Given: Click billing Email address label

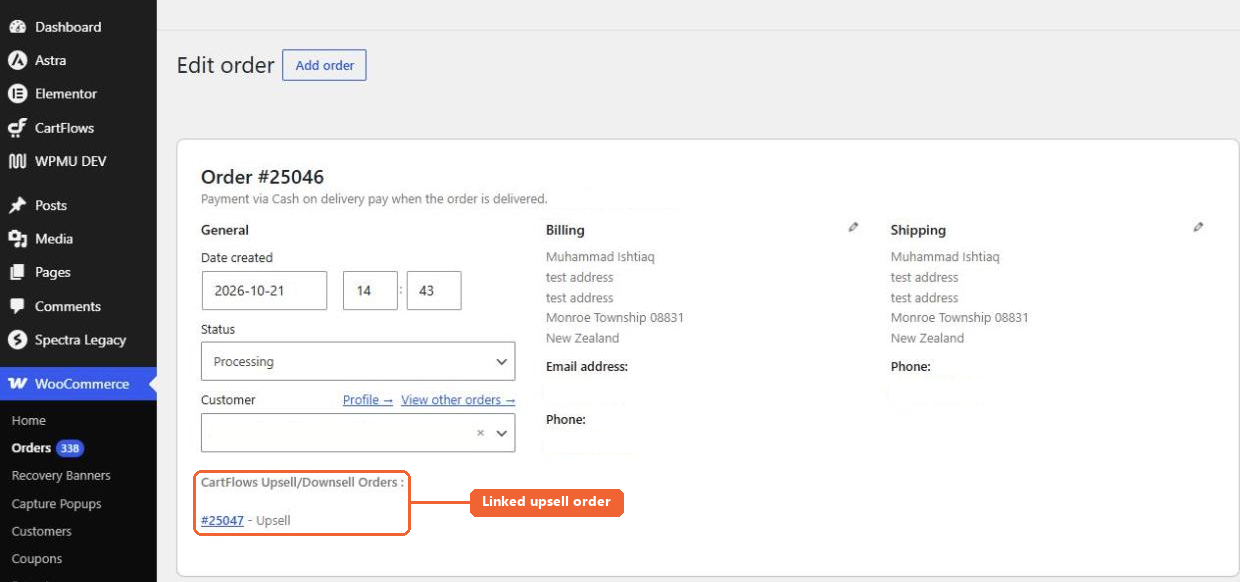Looking at the screenshot, I should pos(587,367).
